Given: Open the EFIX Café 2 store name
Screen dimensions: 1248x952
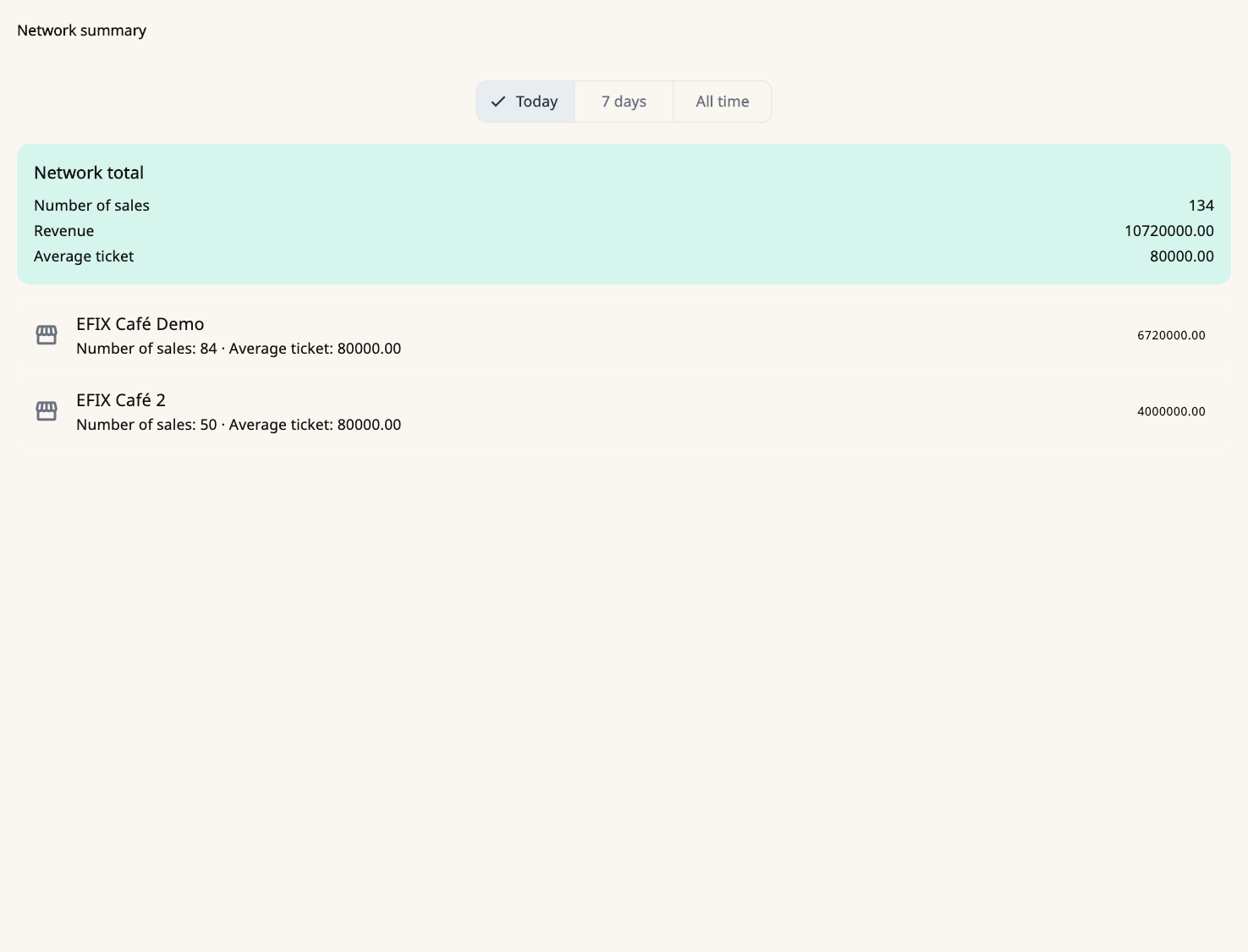Looking at the screenshot, I should (121, 400).
